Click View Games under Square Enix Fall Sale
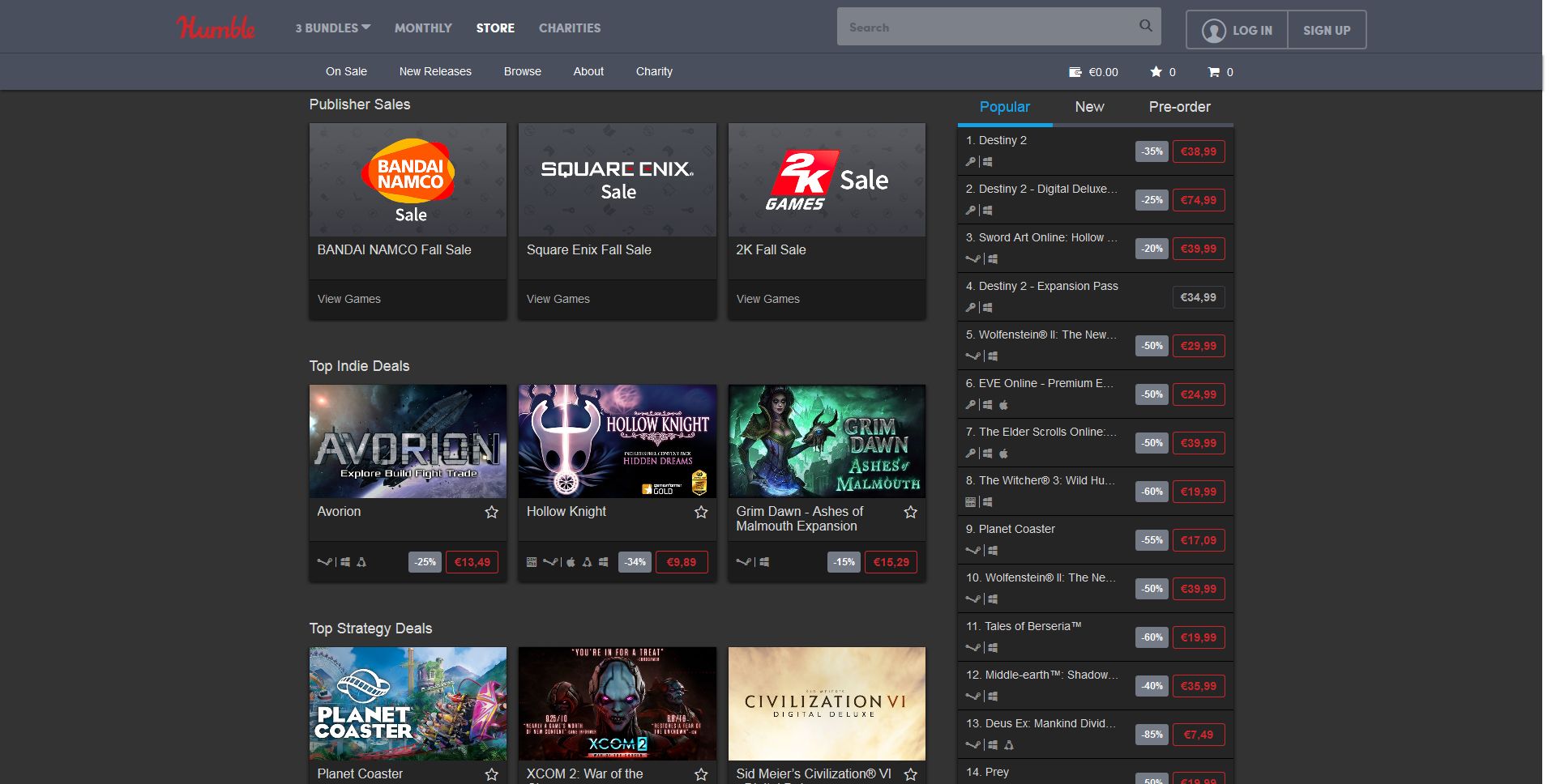Viewport: 1556px width, 784px height. [x=558, y=299]
